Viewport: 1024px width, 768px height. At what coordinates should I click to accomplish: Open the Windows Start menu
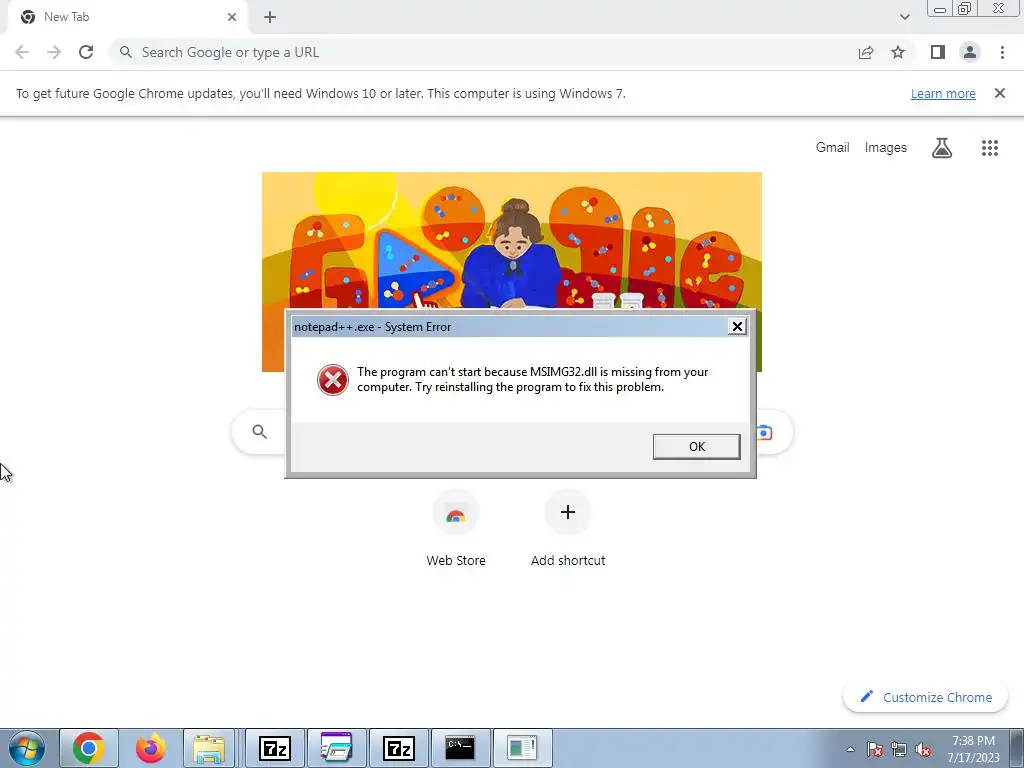tap(27, 748)
